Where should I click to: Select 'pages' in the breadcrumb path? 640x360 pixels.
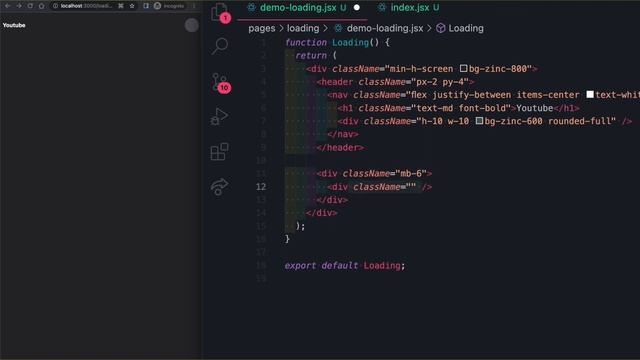[262, 28]
